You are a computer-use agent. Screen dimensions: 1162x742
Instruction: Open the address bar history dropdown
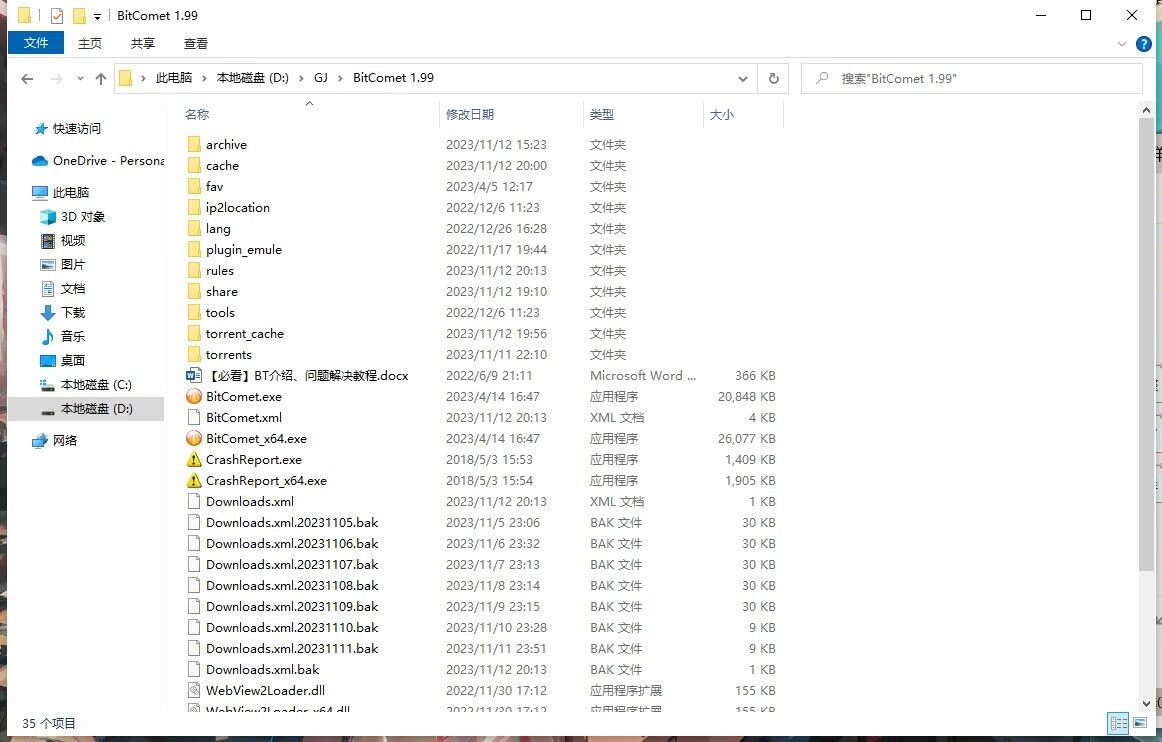point(743,79)
